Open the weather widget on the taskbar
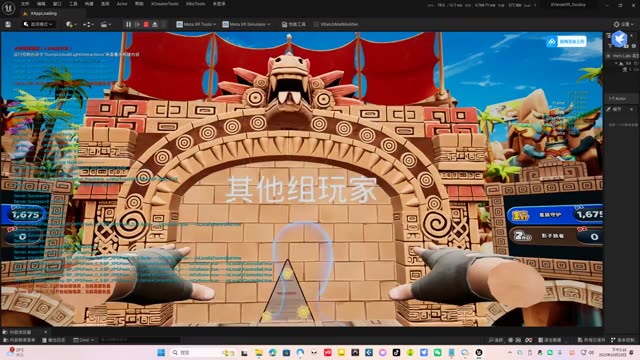The height and width of the screenshot is (360, 640). point(16,352)
